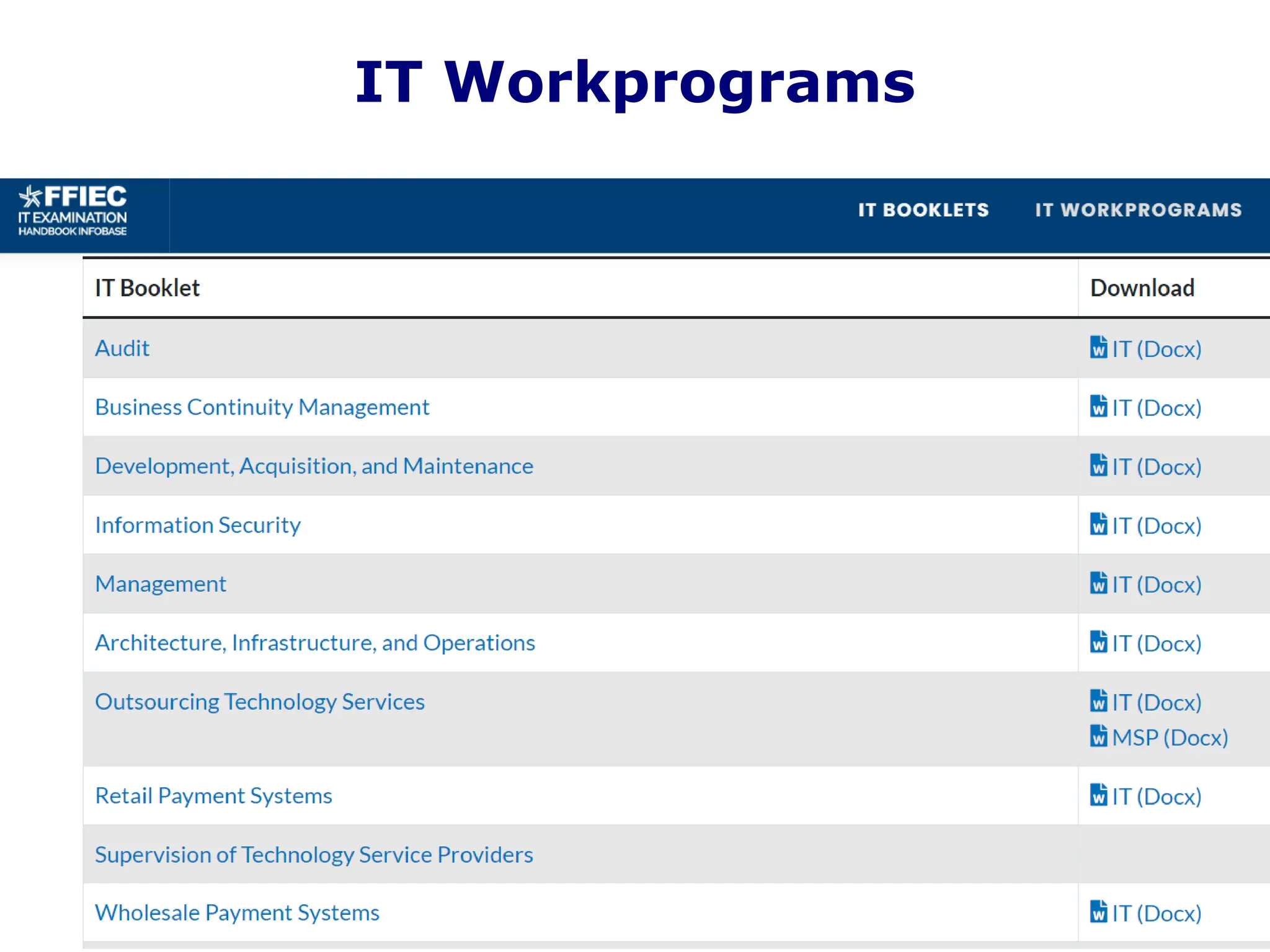Open Architecture, Infrastructure, and Operations booklet
This screenshot has height=952, width=1270.
point(314,643)
